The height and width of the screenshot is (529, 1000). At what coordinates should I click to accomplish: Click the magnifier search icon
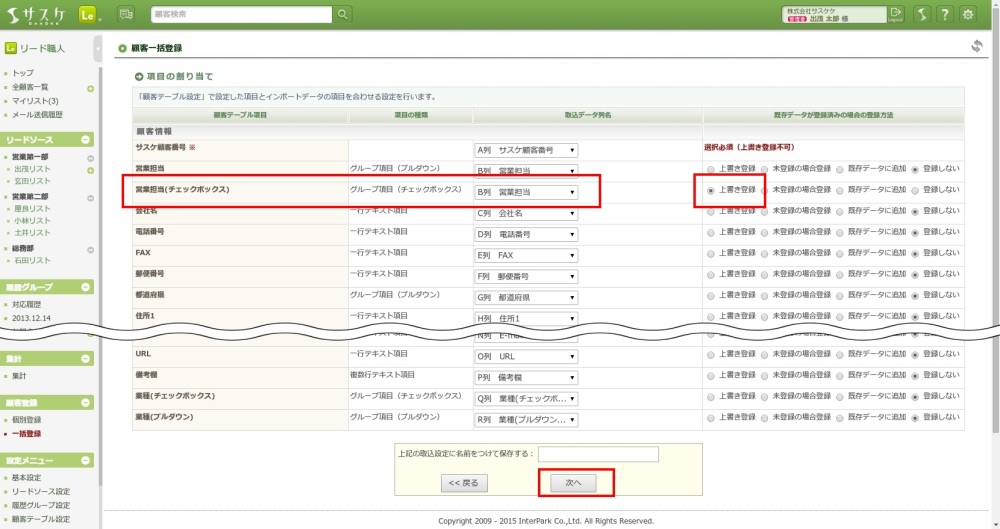click(x=343, y=14)
